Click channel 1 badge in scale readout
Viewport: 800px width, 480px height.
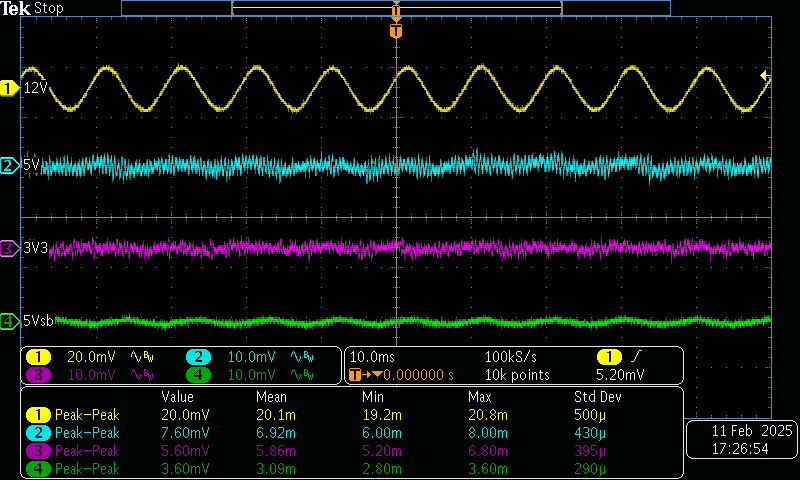point(38,357)
